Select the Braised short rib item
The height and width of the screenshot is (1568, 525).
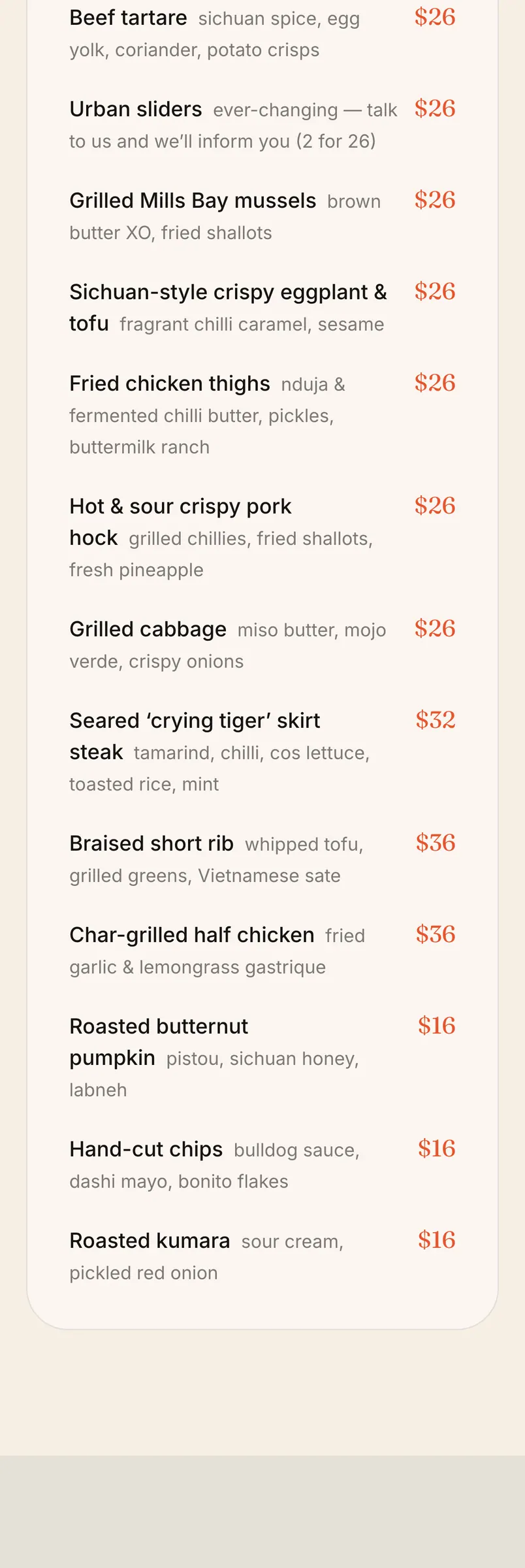(151, 843)
